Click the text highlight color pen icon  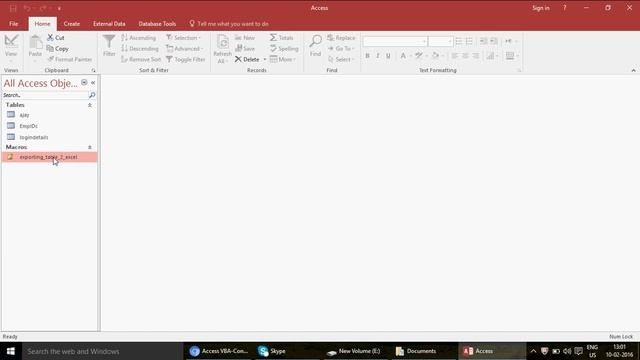tap(419, 56)
